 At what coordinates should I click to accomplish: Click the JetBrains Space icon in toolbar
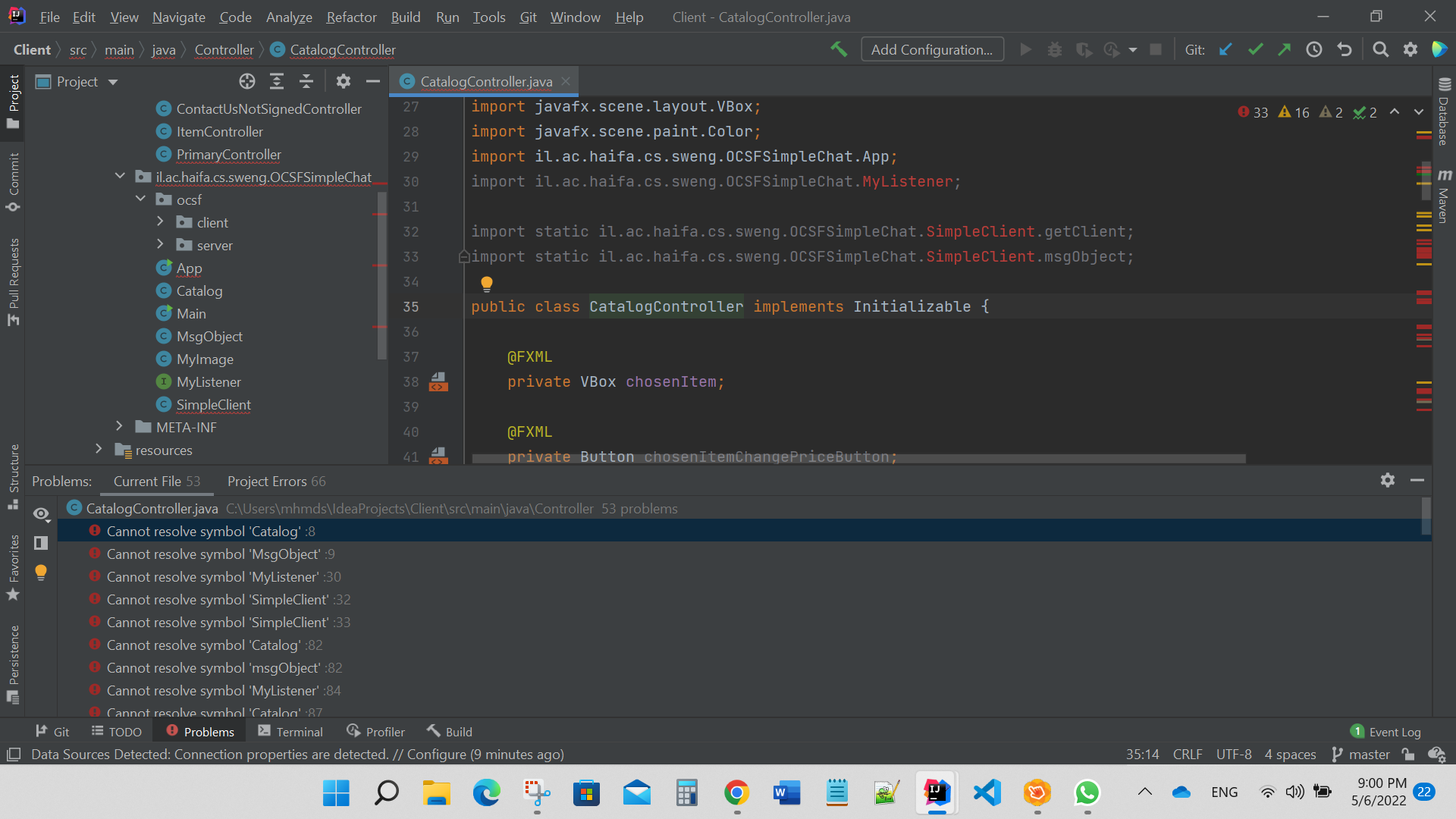click(x=1439, y=49)
